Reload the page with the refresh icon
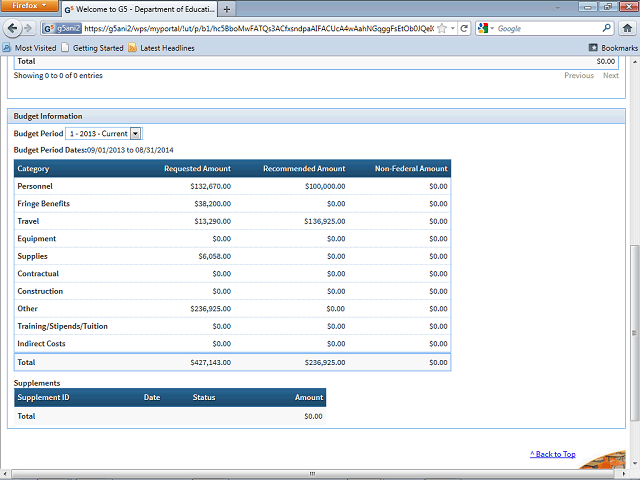Screen dimensions: 640x480 coord(464,29)
